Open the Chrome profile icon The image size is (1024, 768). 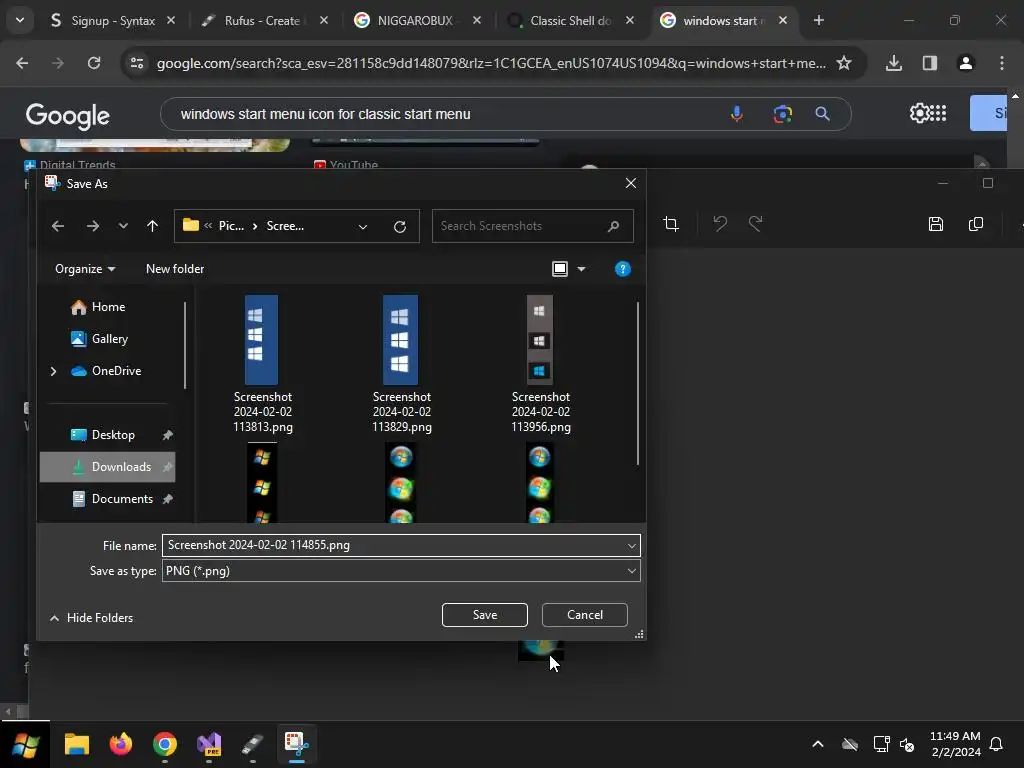pos(966,63)
